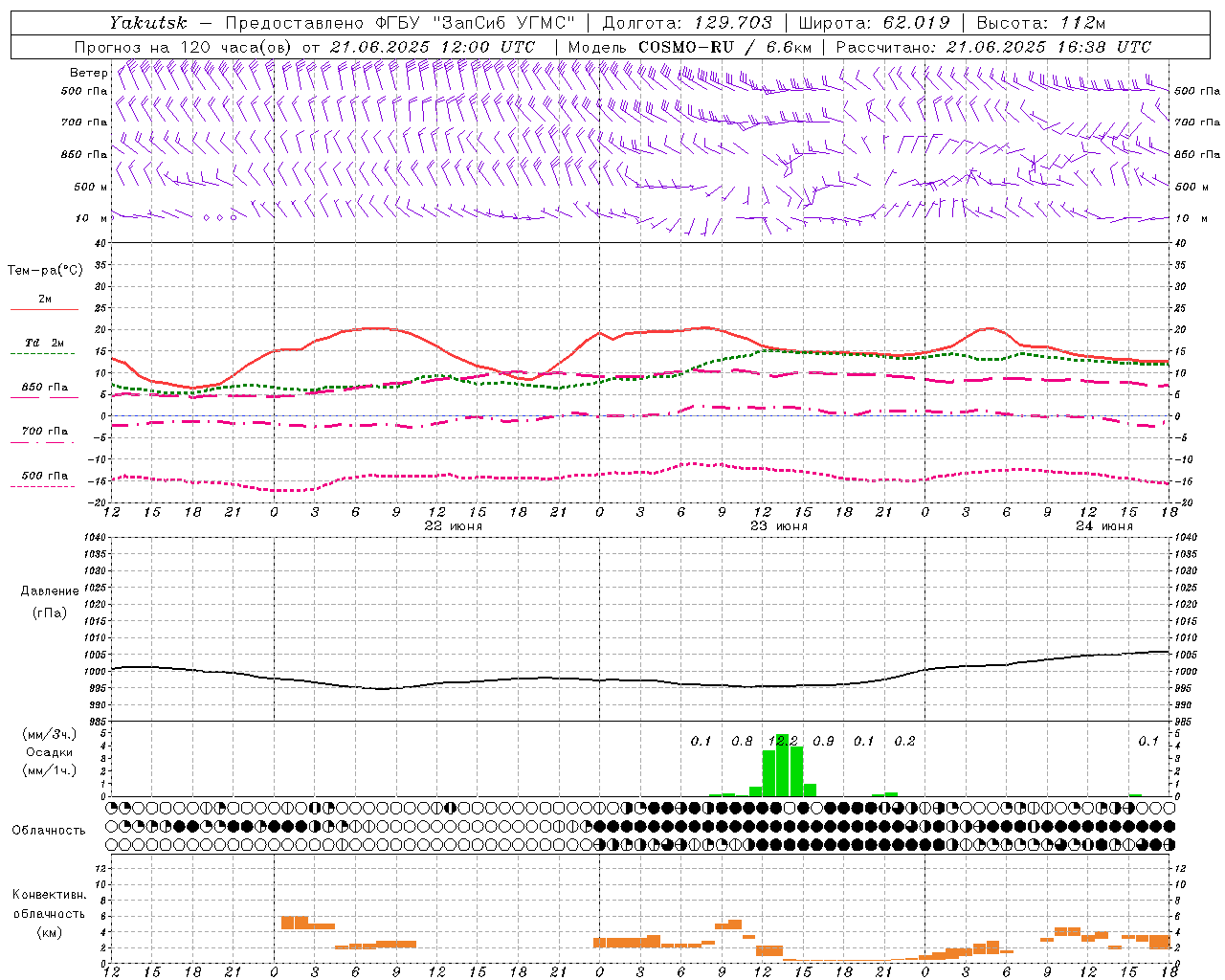
Task: Click the '(мм/1ч.)' precipitation unit label
Action: 49,770
